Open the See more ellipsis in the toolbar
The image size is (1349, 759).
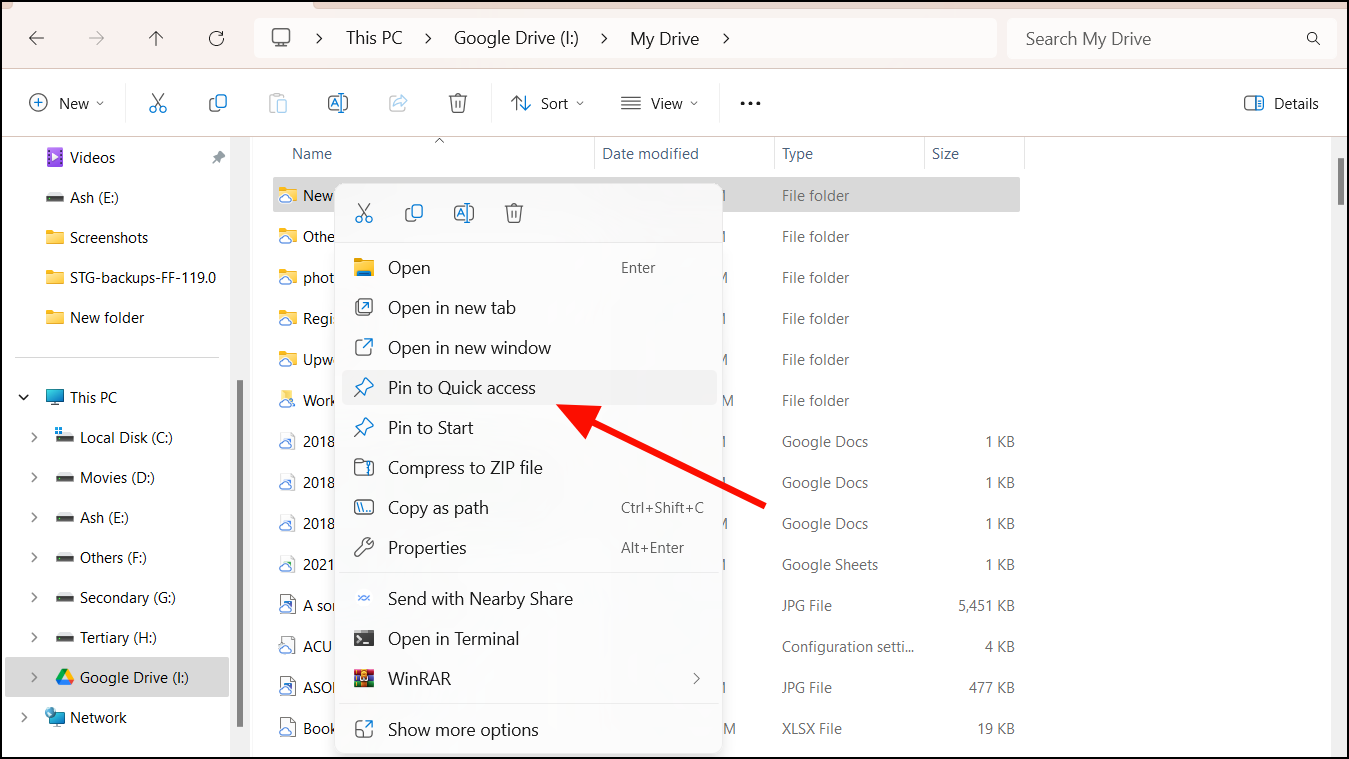click(750, 103)
